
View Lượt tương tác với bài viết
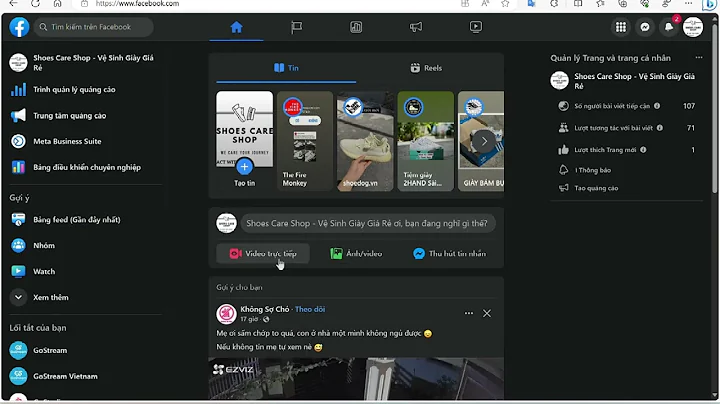(x=627, y=128)
